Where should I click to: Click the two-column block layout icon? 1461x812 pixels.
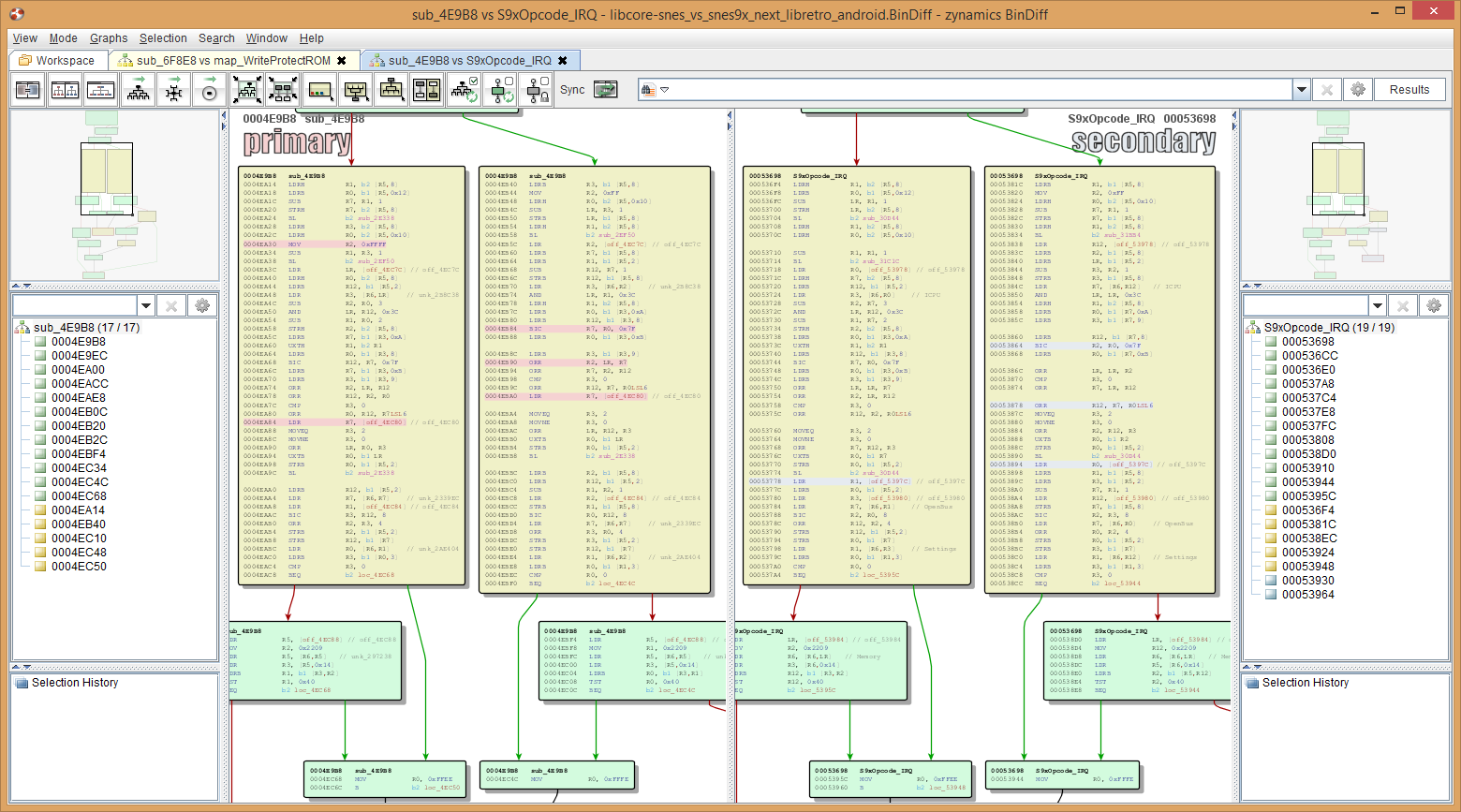click(427, 90)
